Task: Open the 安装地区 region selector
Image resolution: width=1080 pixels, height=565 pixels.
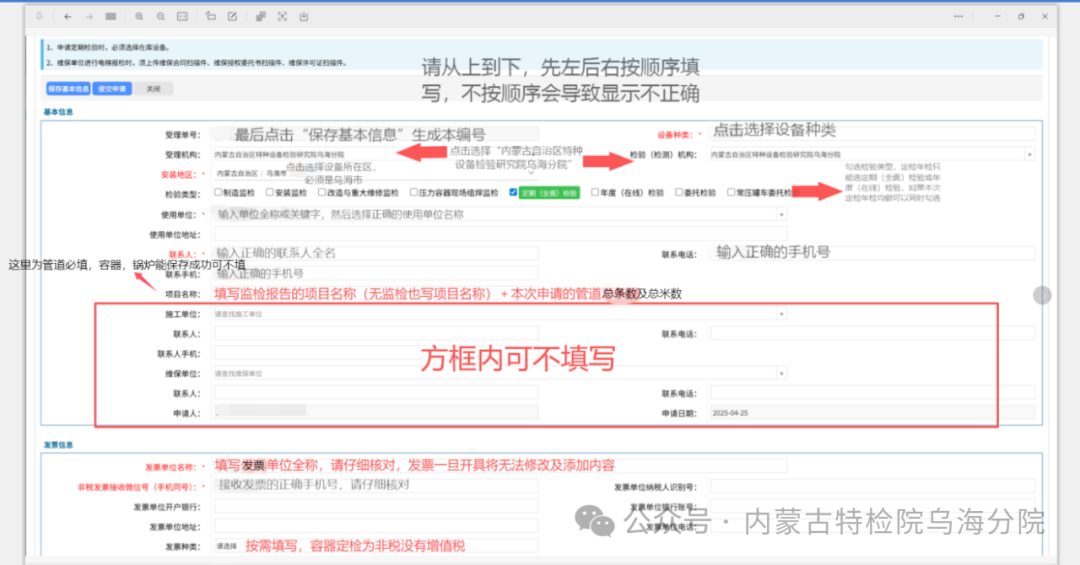Action: pos(375,174)
